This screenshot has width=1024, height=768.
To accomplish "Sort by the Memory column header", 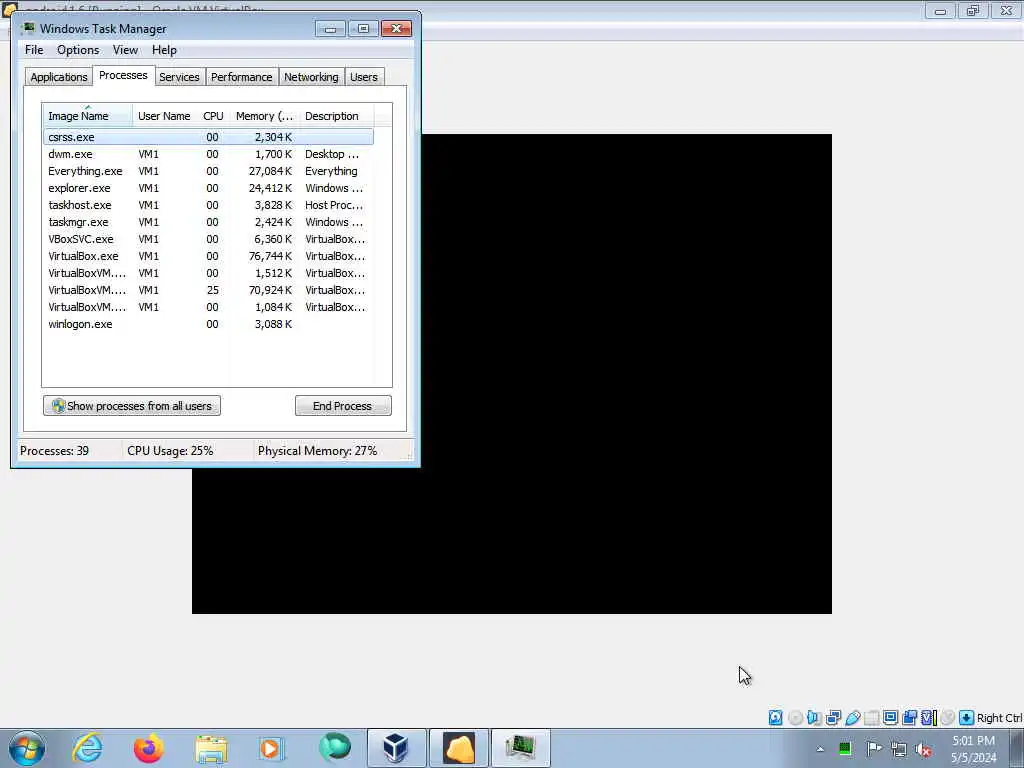I will point(264,116).
